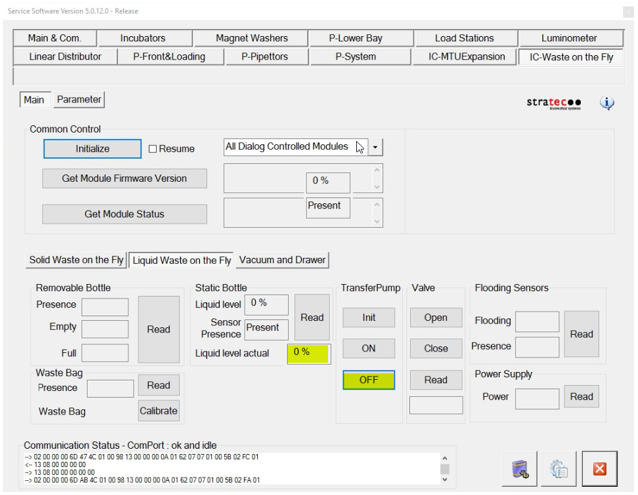Click Get Module Firmware Version

tap(125, 179)
